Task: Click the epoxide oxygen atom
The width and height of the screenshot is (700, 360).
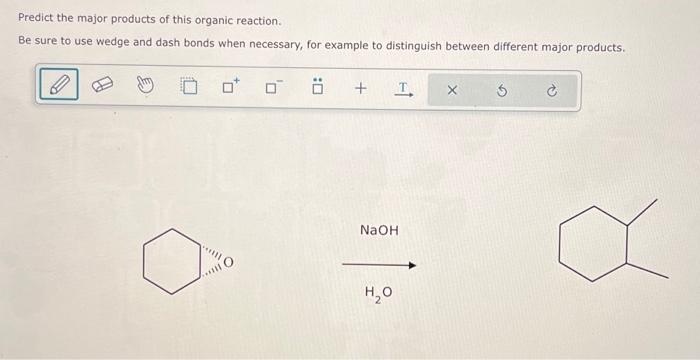Action: click(229, 262)
